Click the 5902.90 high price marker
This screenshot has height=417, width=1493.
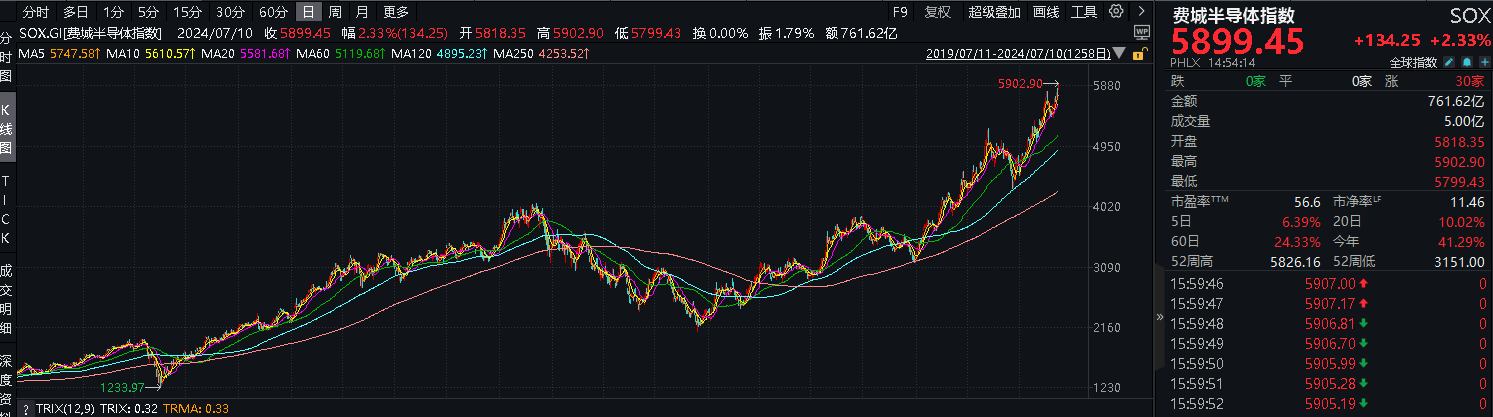pos(1020,84)
